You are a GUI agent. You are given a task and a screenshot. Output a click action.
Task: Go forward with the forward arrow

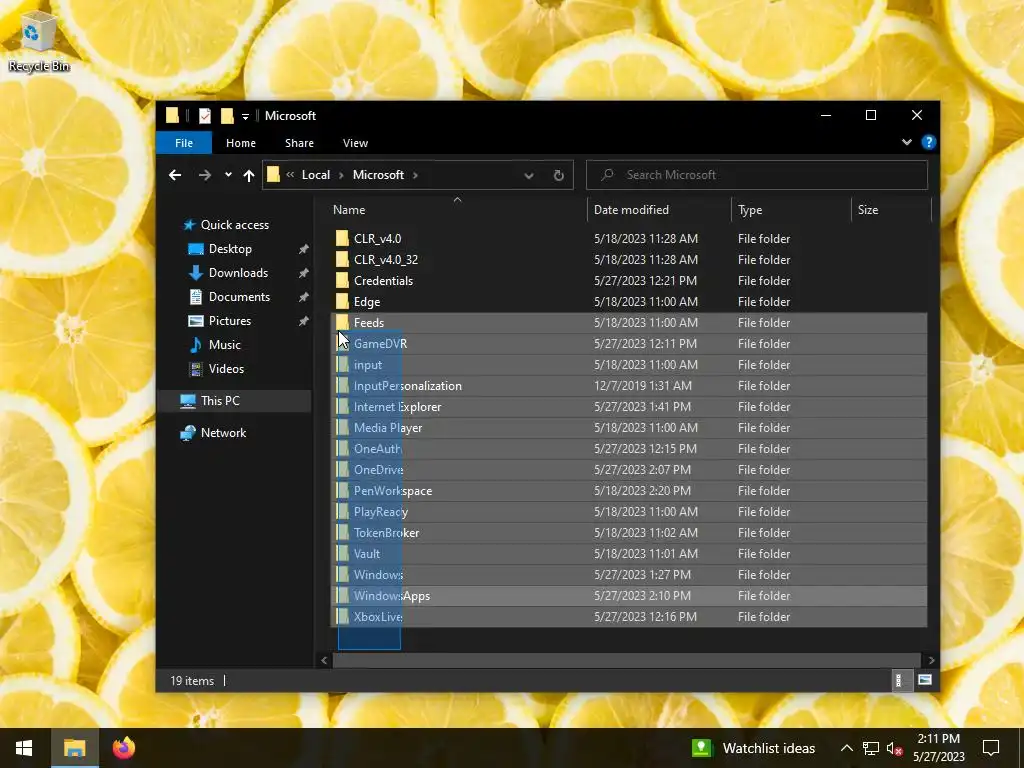click(204, 174)
